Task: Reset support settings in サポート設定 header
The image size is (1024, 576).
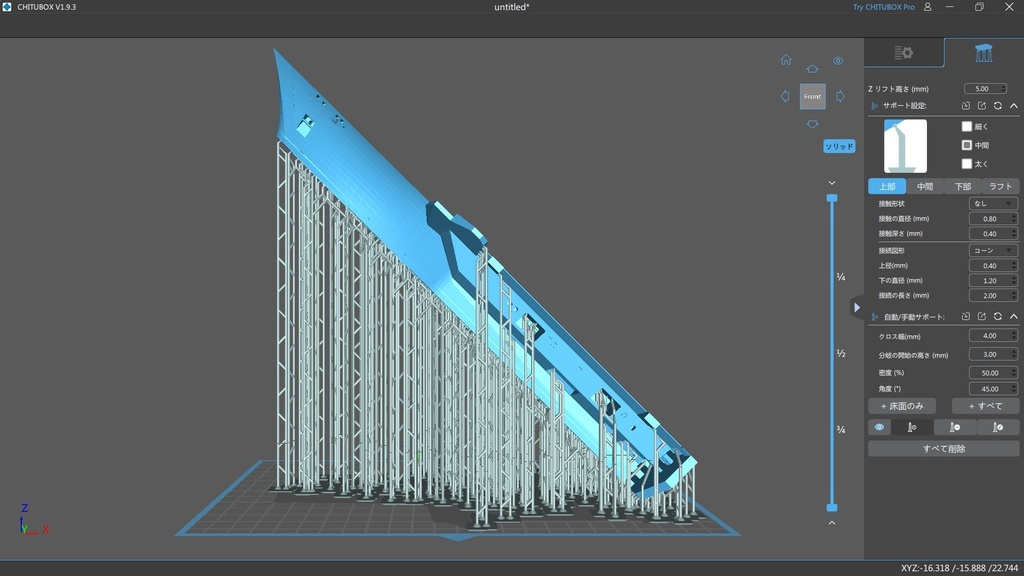Action: click(998, 106)
